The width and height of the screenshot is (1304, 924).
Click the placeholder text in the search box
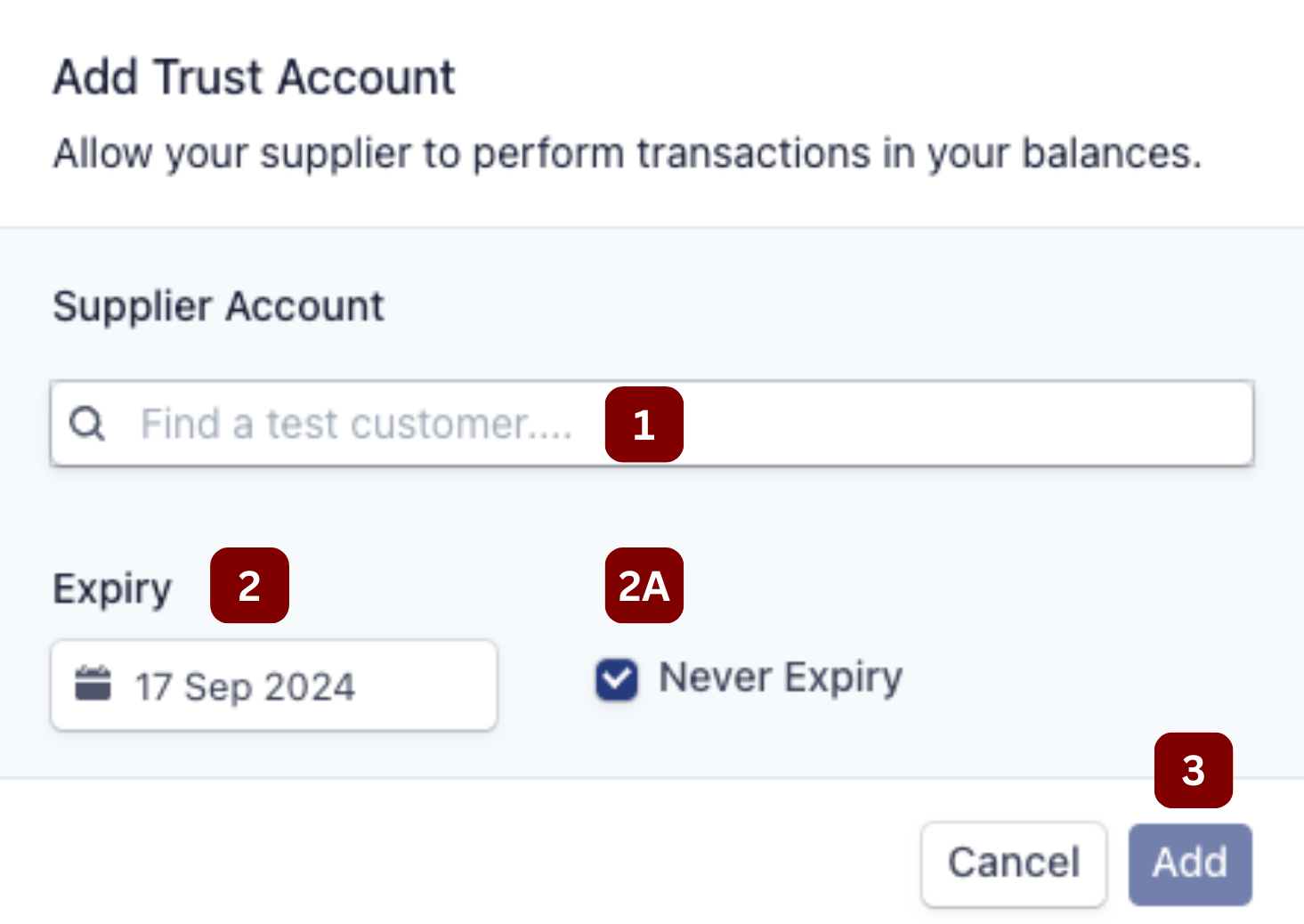coord(356,424)
